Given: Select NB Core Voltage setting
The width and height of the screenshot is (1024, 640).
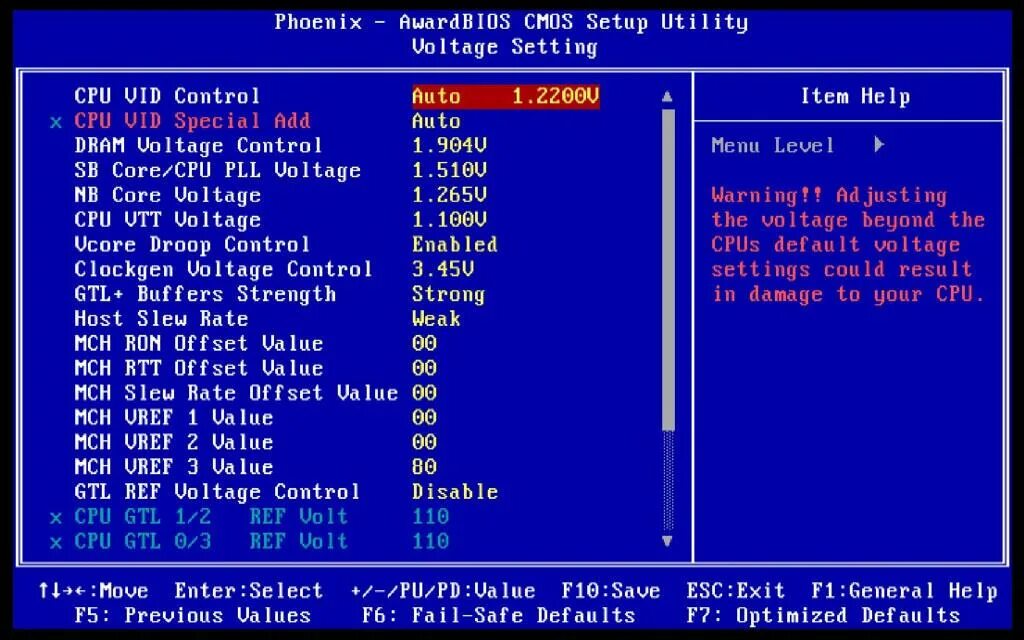Looking at the screenshot, I should tap(167, 195).
